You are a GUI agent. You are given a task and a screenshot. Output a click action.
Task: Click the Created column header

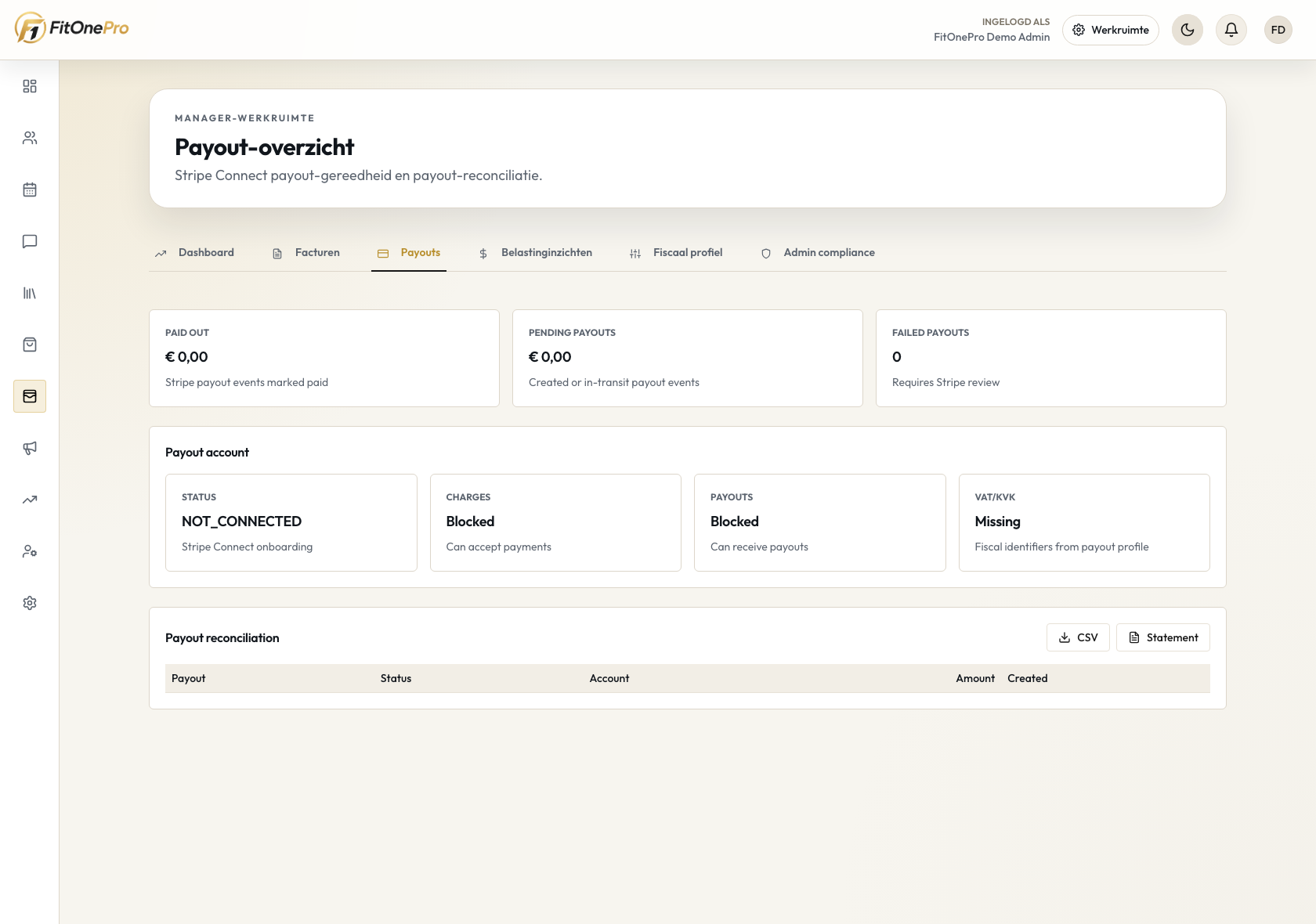click(x=1028, y=678)
